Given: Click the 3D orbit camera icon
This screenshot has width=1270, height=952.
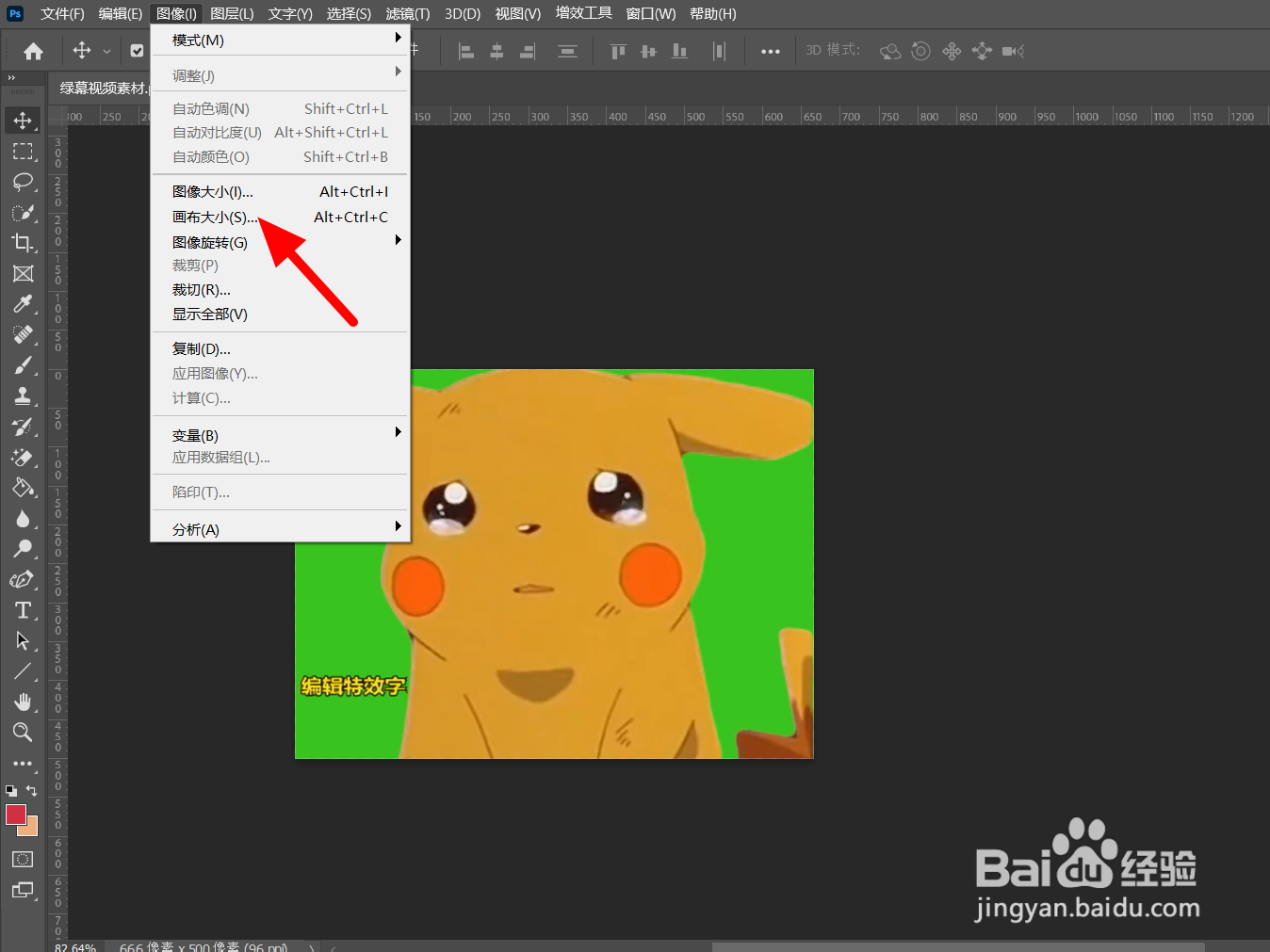Looking at the screenshot, I should [x=890, y=52].
